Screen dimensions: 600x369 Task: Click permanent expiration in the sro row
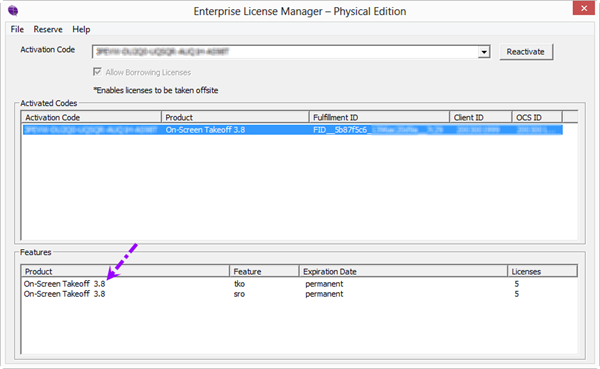click(324, 294)
